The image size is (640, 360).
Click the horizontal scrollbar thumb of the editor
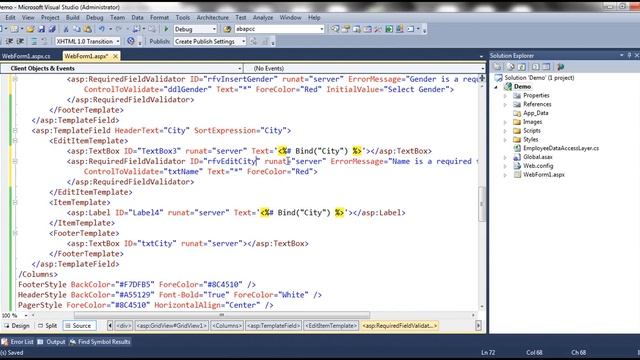click(222, 315)
